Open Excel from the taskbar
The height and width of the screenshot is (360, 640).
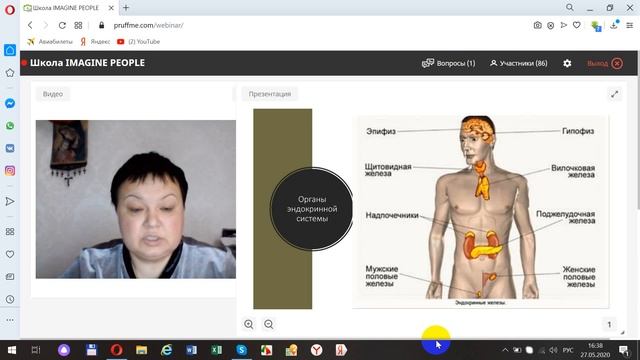click(x=216, y=350)
